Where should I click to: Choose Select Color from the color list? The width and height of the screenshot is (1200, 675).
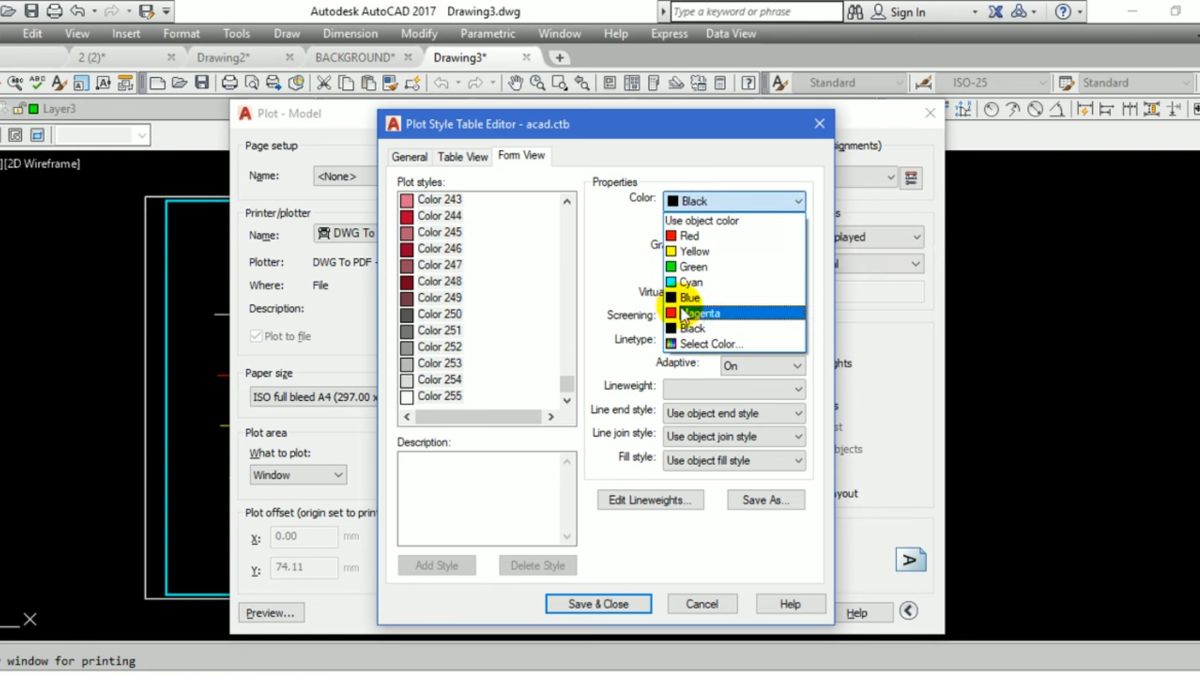click(x=734, y=344)
